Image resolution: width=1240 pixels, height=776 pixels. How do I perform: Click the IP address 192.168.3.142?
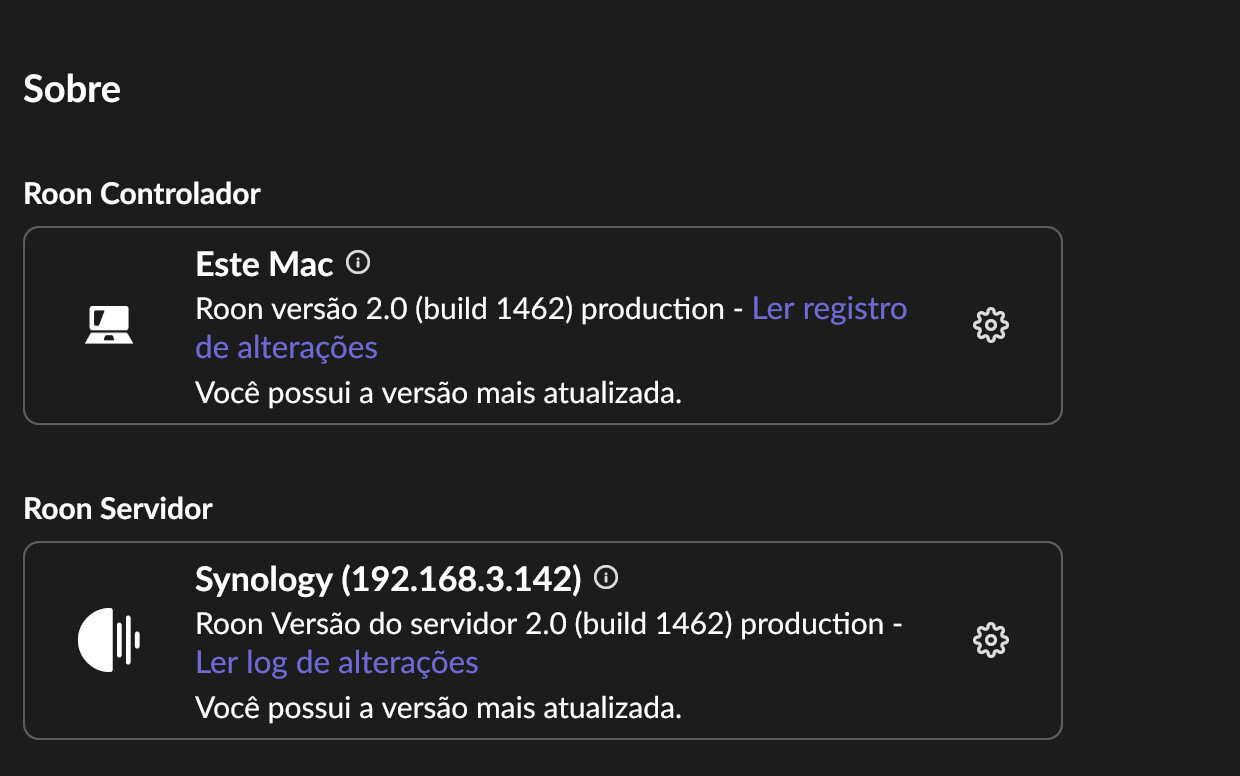point(462,579)
